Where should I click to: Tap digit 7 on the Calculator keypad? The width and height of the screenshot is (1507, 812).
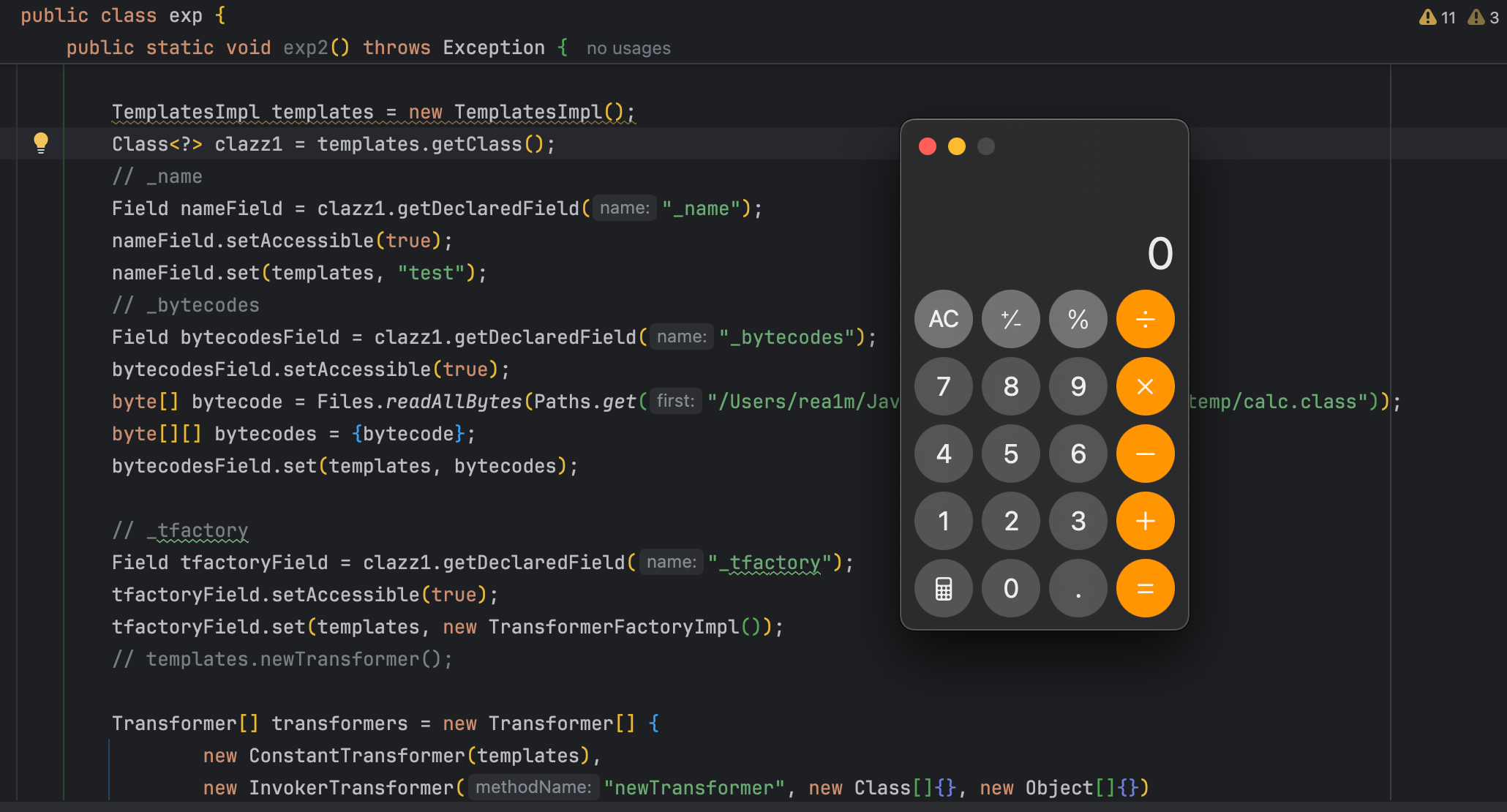[x=944, y=386]
